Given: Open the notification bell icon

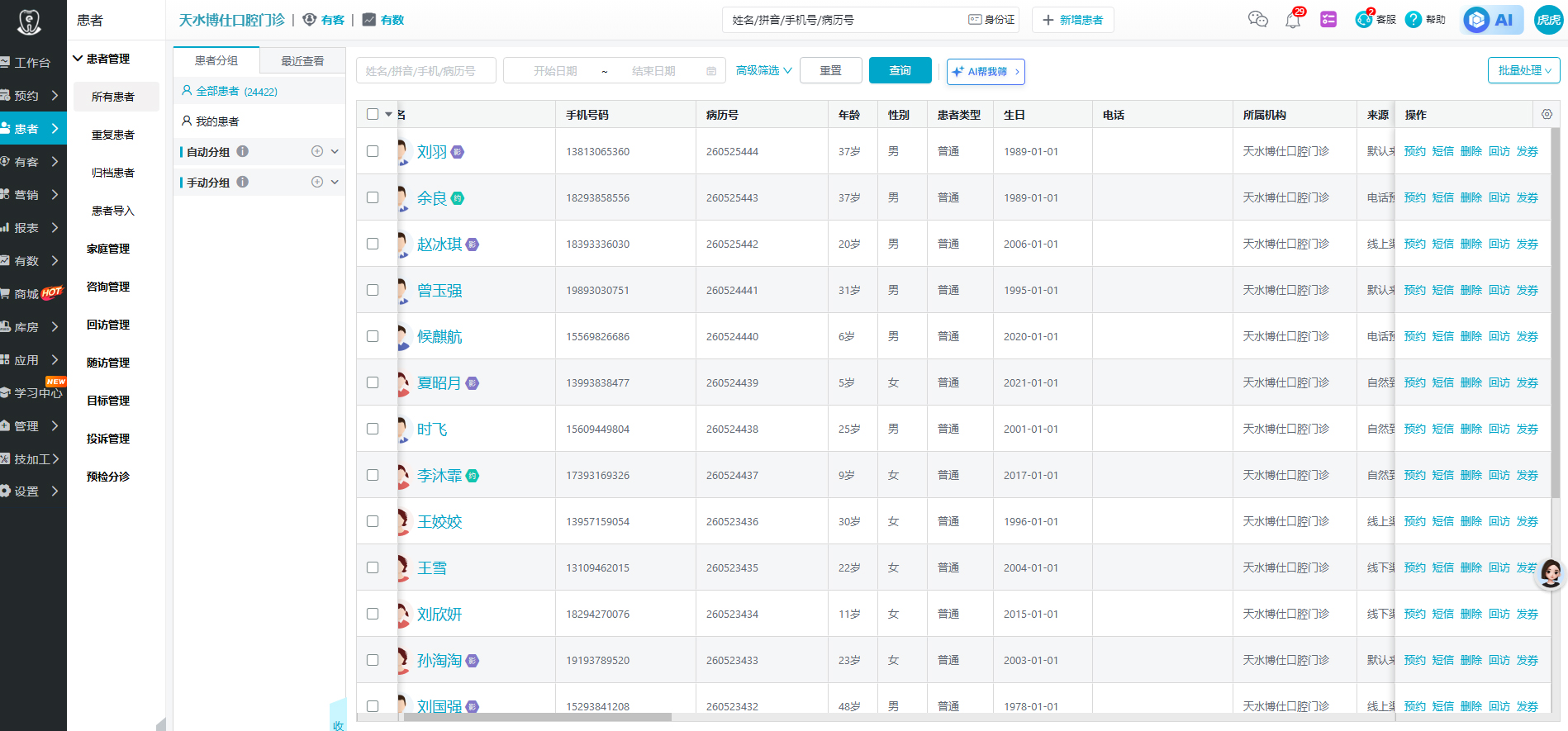Looking at the screenshot, I should 1293,21.
